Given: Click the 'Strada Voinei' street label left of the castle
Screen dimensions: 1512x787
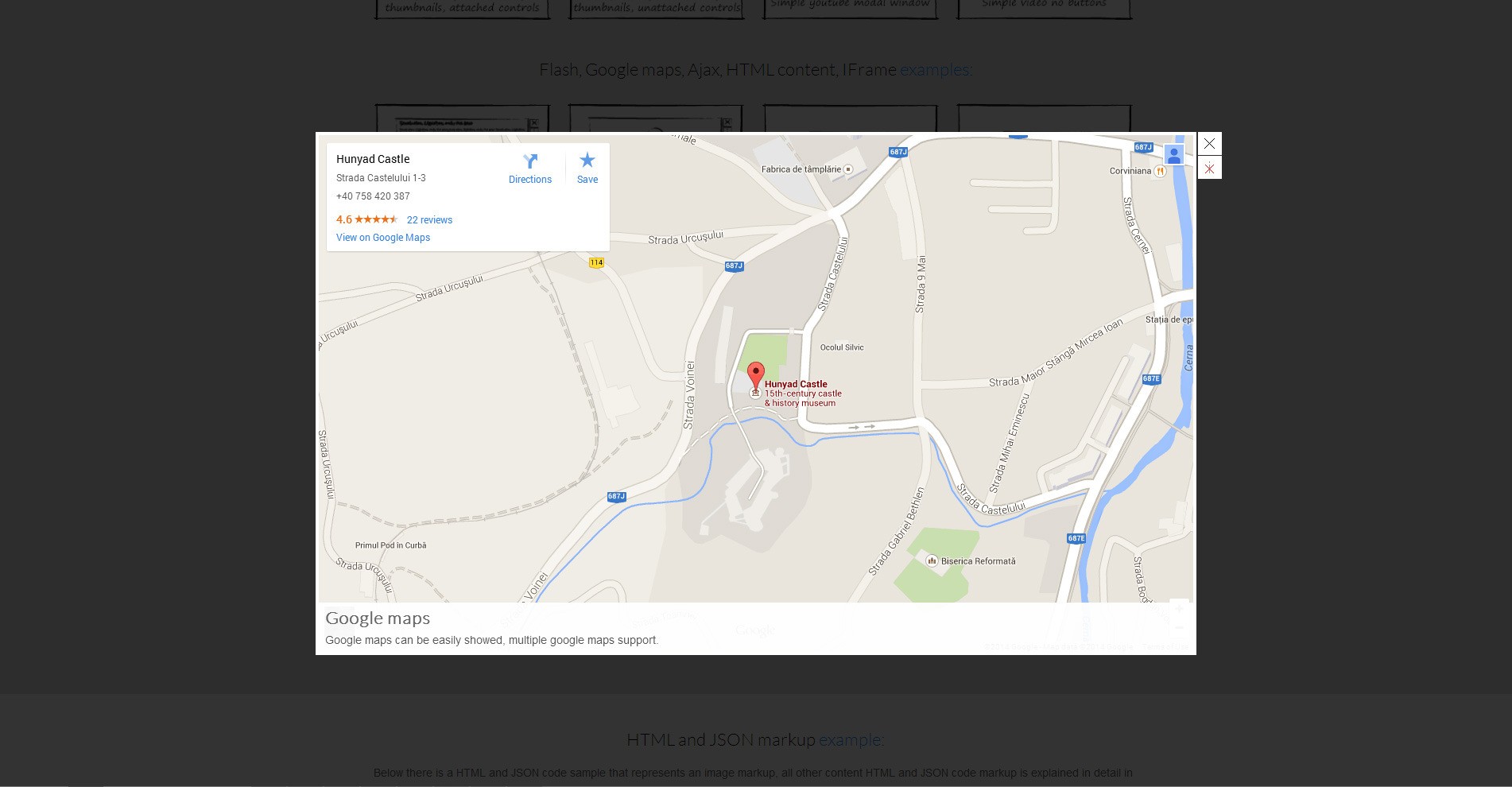Looking at the screenshot, I should click(689, 395).
